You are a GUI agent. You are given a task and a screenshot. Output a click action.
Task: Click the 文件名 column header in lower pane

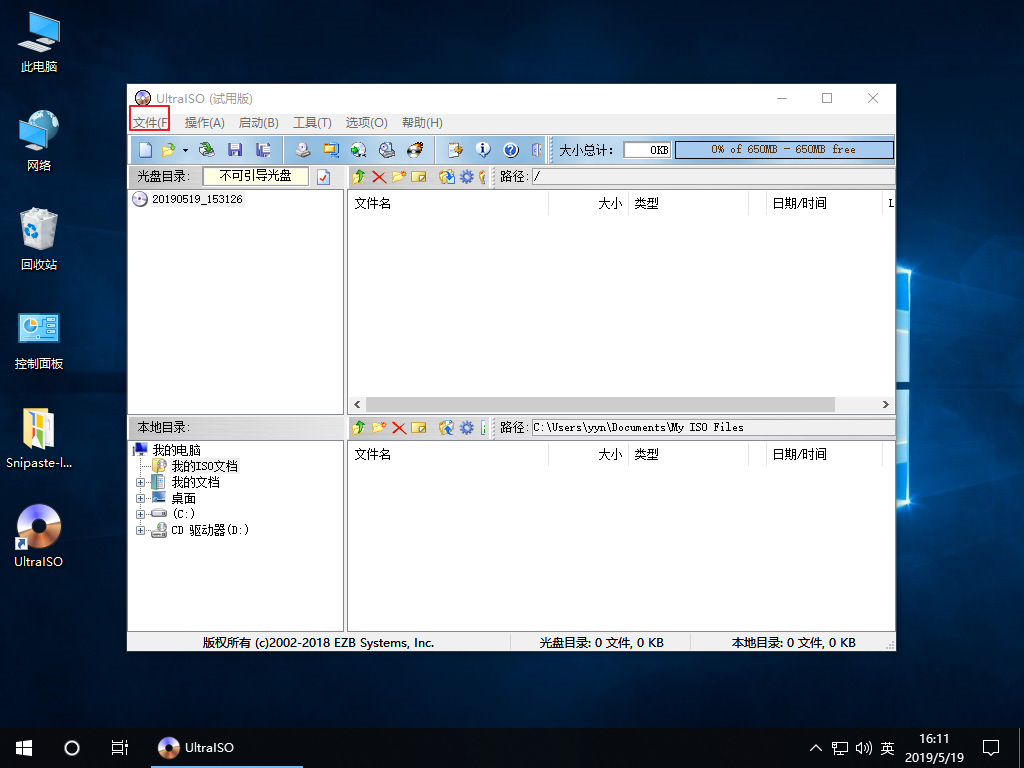tap(448, 454)
